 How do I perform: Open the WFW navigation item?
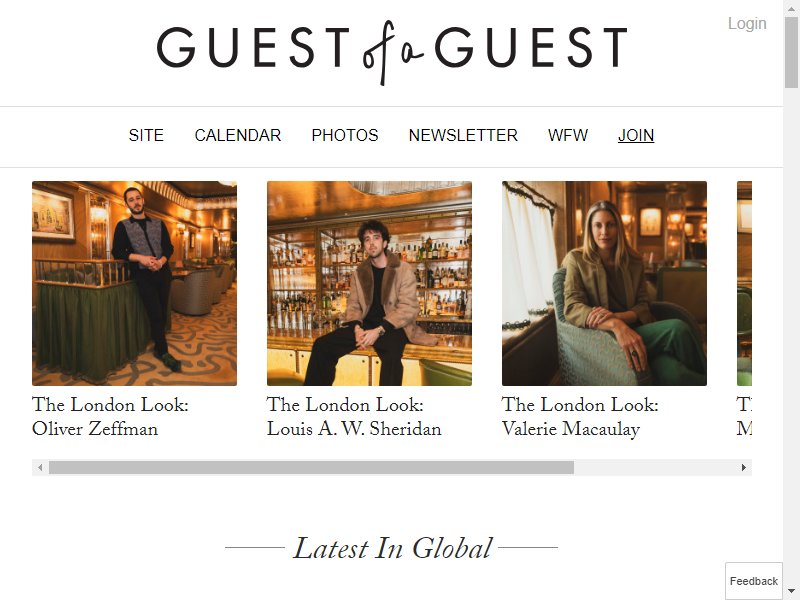[x=568, y=135]
